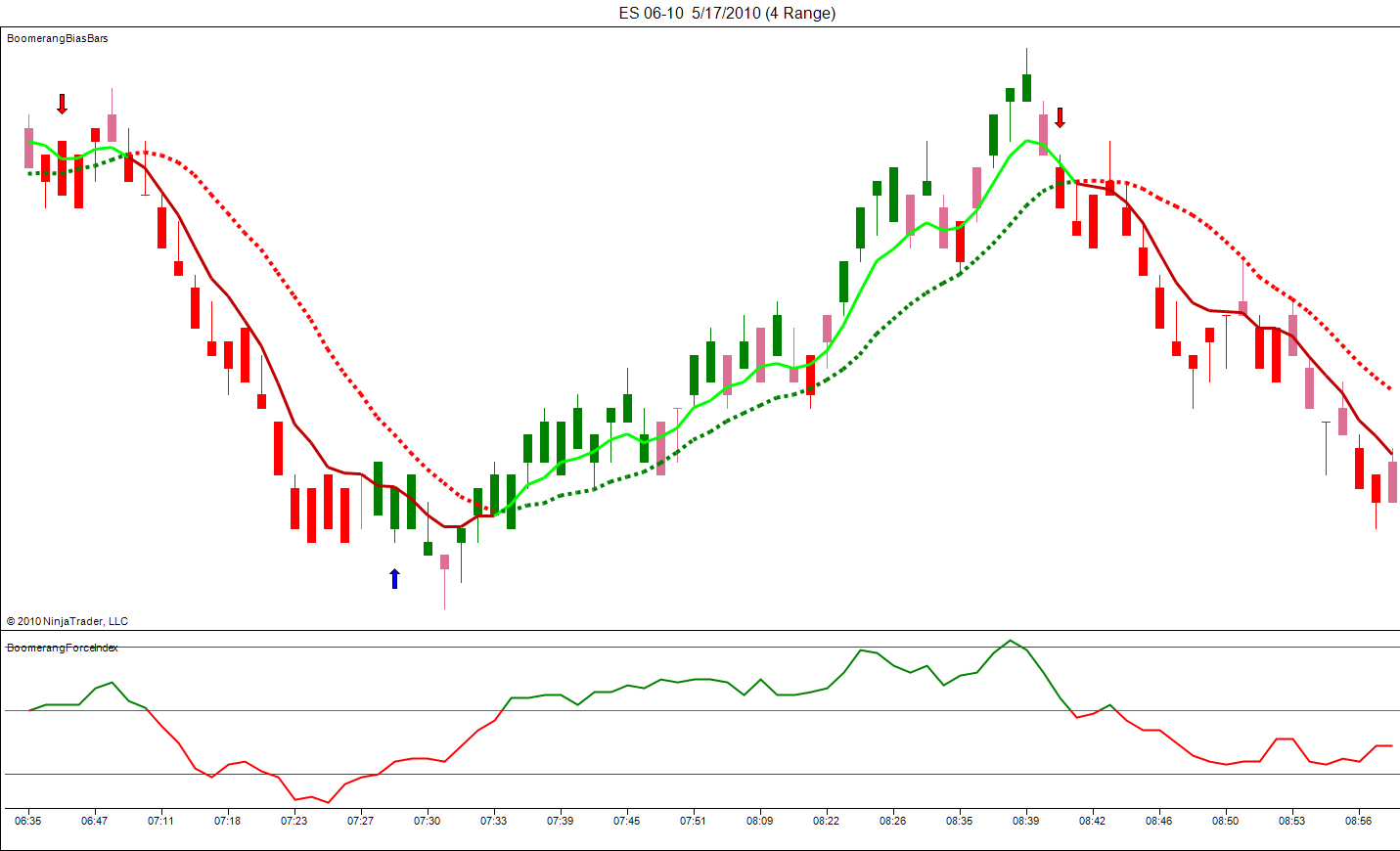Viewport: 1400px width, 851px height.
Task: Select the 08:50 time axis label
Action: click(1226, 821)
